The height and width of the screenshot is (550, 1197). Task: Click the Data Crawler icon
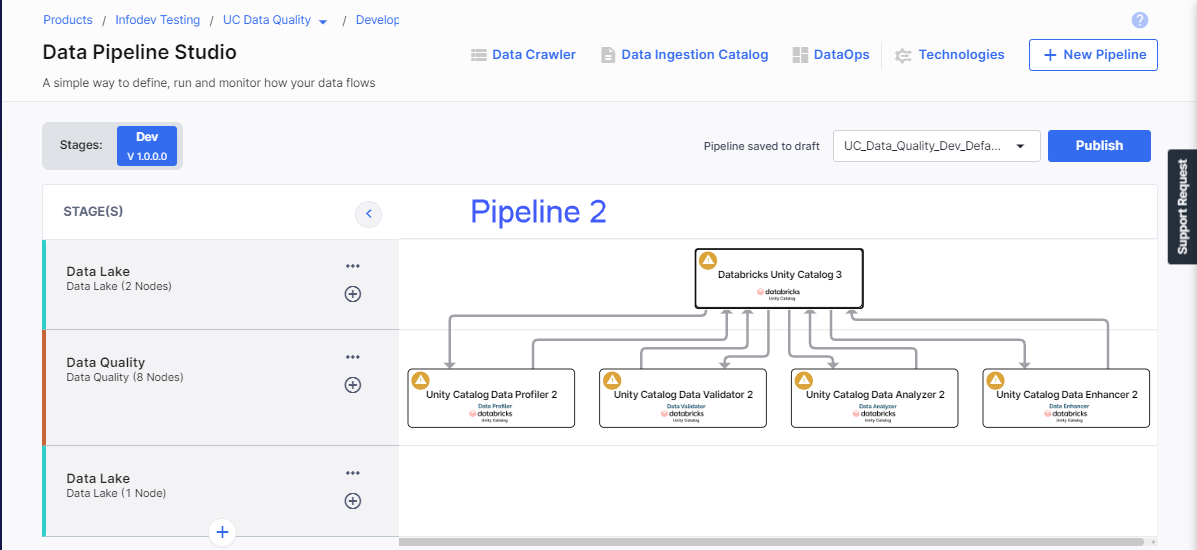pyautogui.click(x=479, y=55)
